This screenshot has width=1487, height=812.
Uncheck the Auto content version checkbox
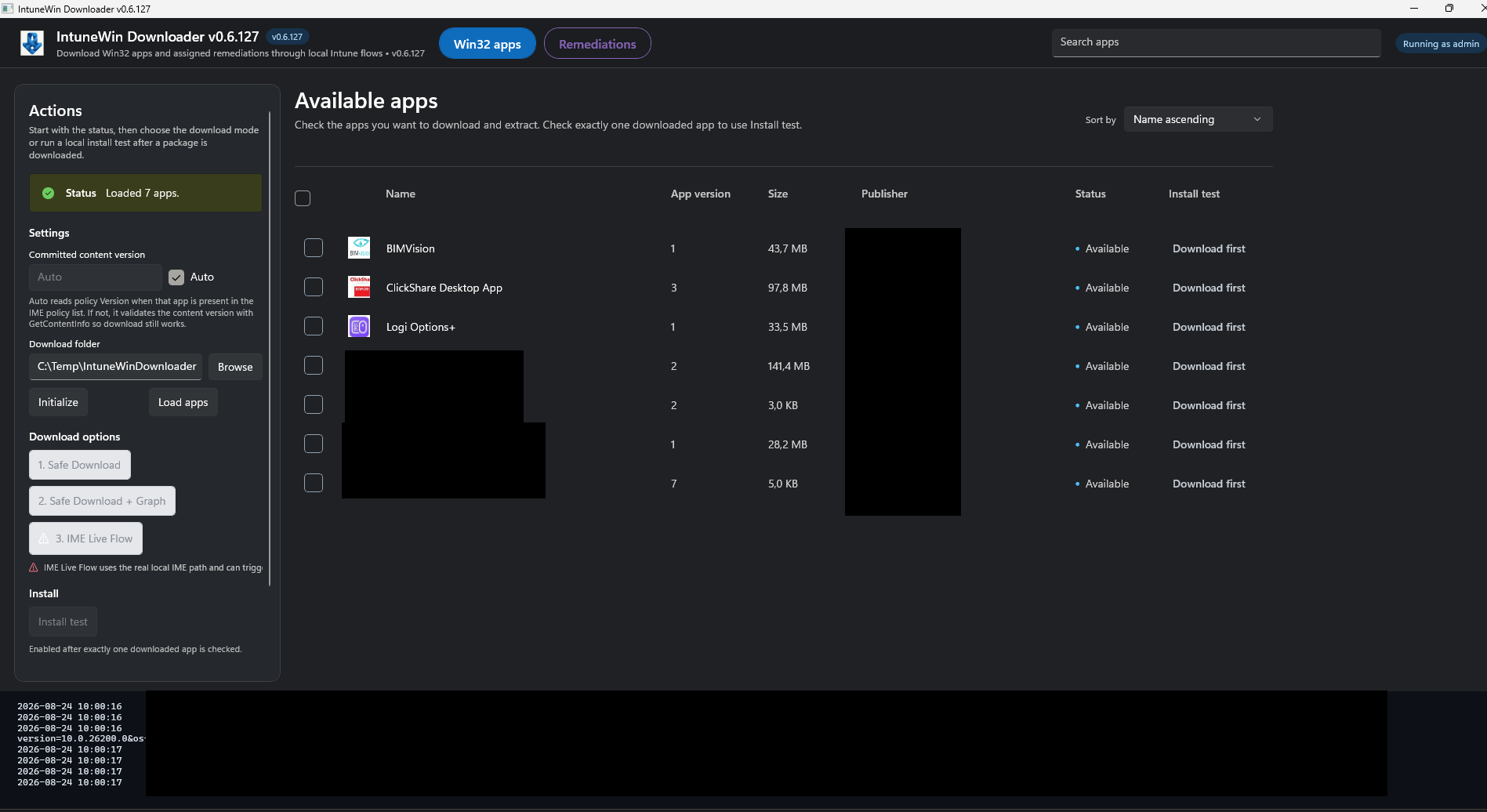(x=176, y=277)
